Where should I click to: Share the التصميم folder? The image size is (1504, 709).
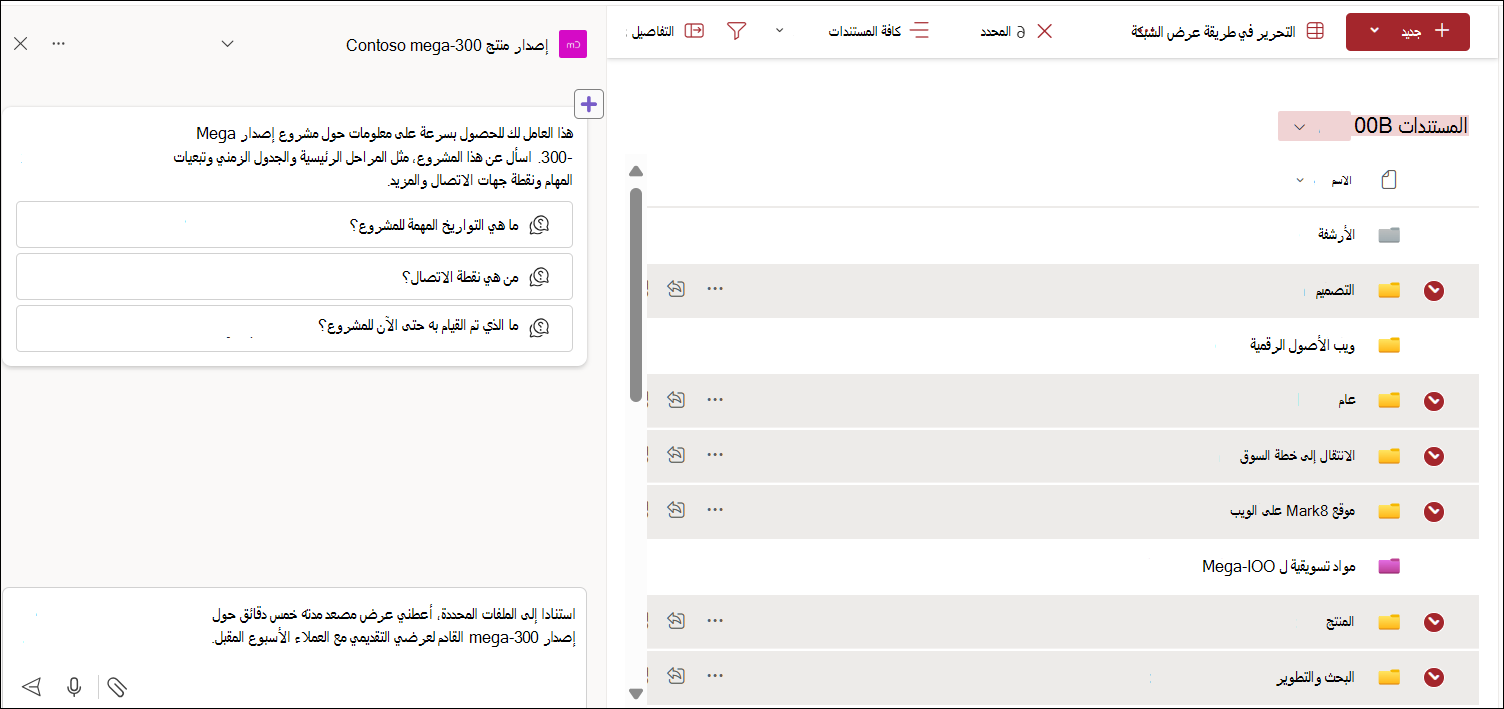(676, 289)
